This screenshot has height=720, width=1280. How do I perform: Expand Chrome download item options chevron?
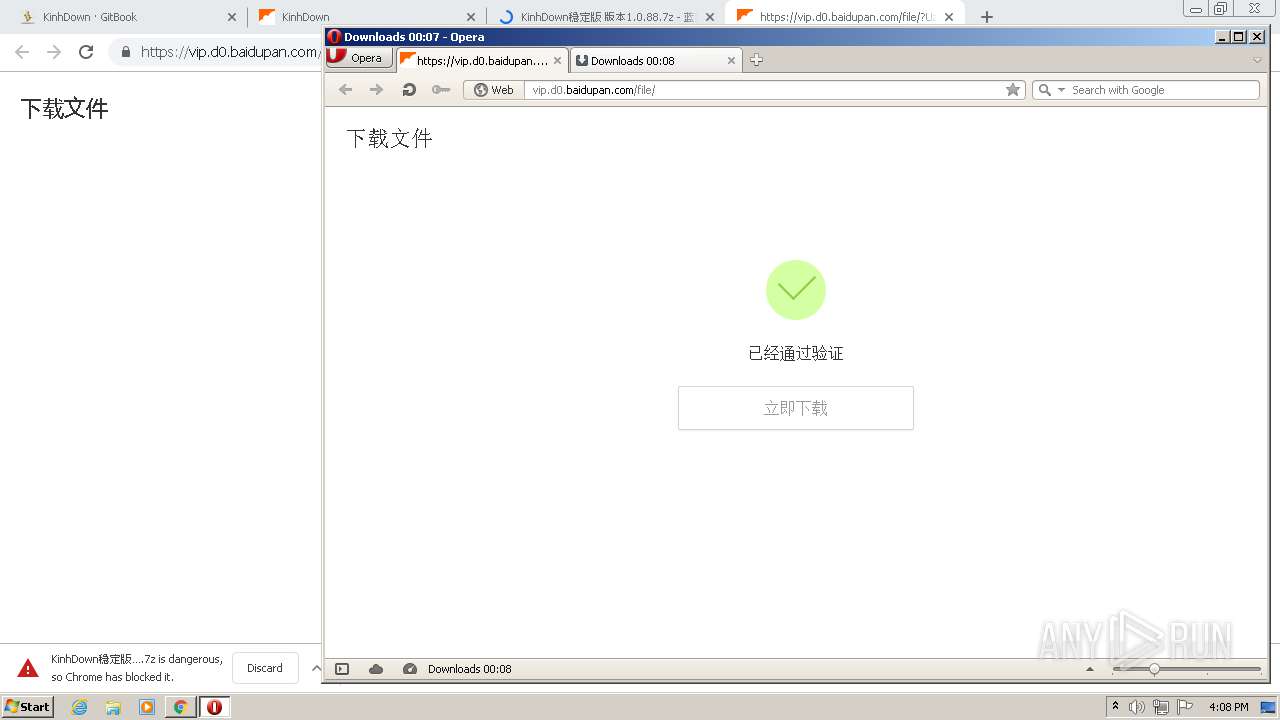(x=316, y=668)
